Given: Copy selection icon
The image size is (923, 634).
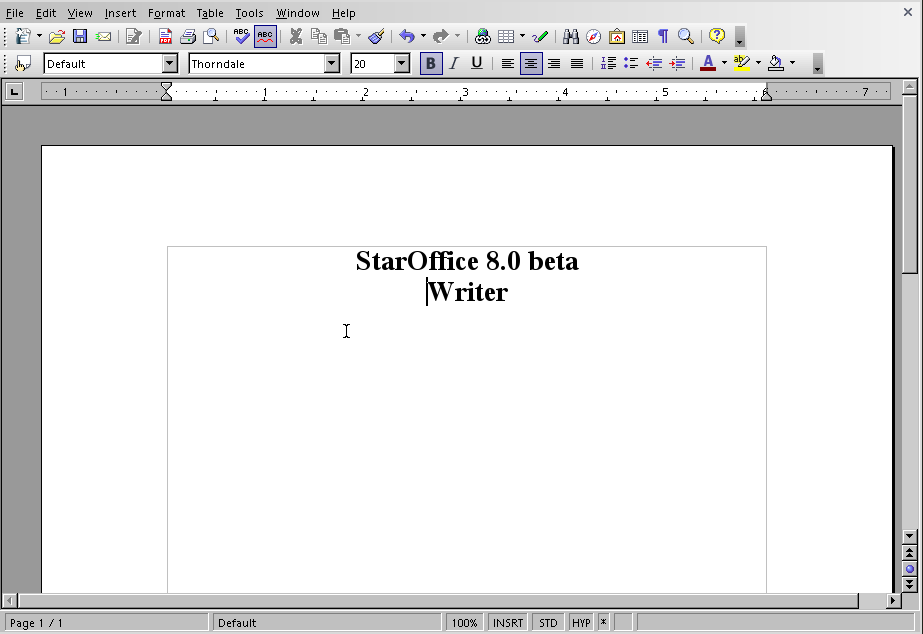Looking at the screenshot, I should coord(318,36).
